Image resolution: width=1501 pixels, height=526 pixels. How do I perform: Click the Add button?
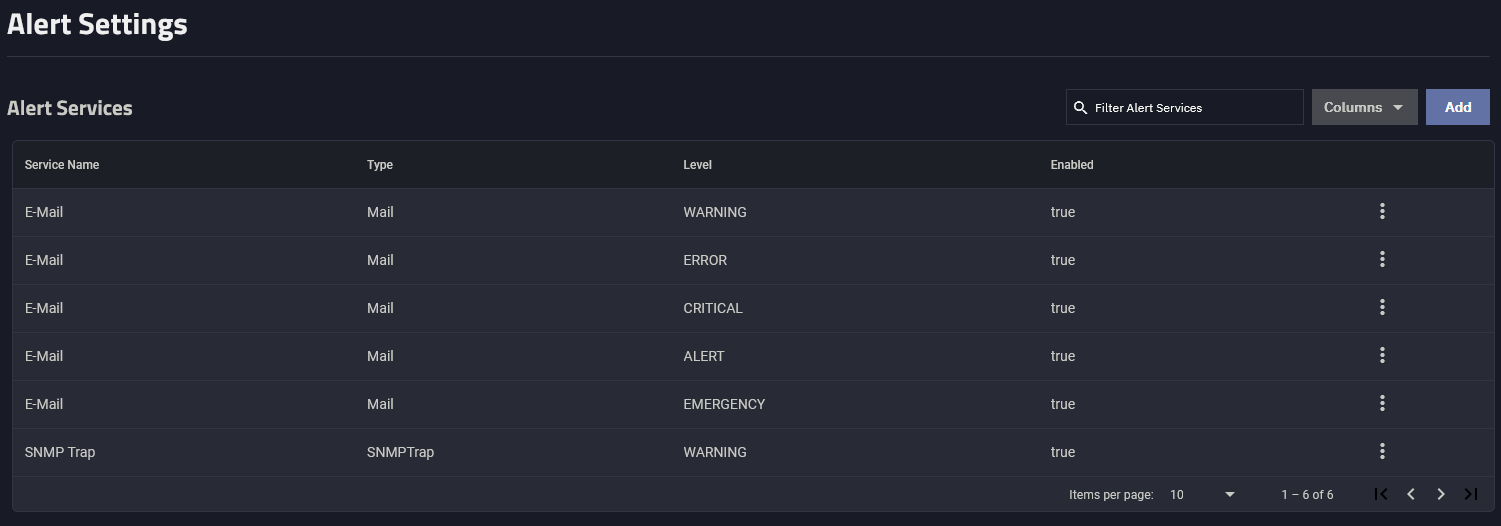pyautogui.click(x=1458, y=107)
